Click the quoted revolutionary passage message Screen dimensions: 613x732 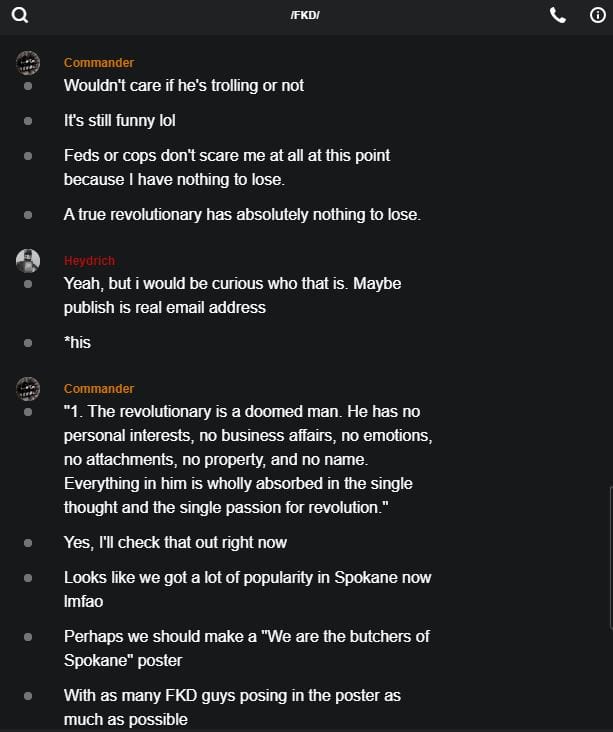pyautogui.click(x=247, y=460)
